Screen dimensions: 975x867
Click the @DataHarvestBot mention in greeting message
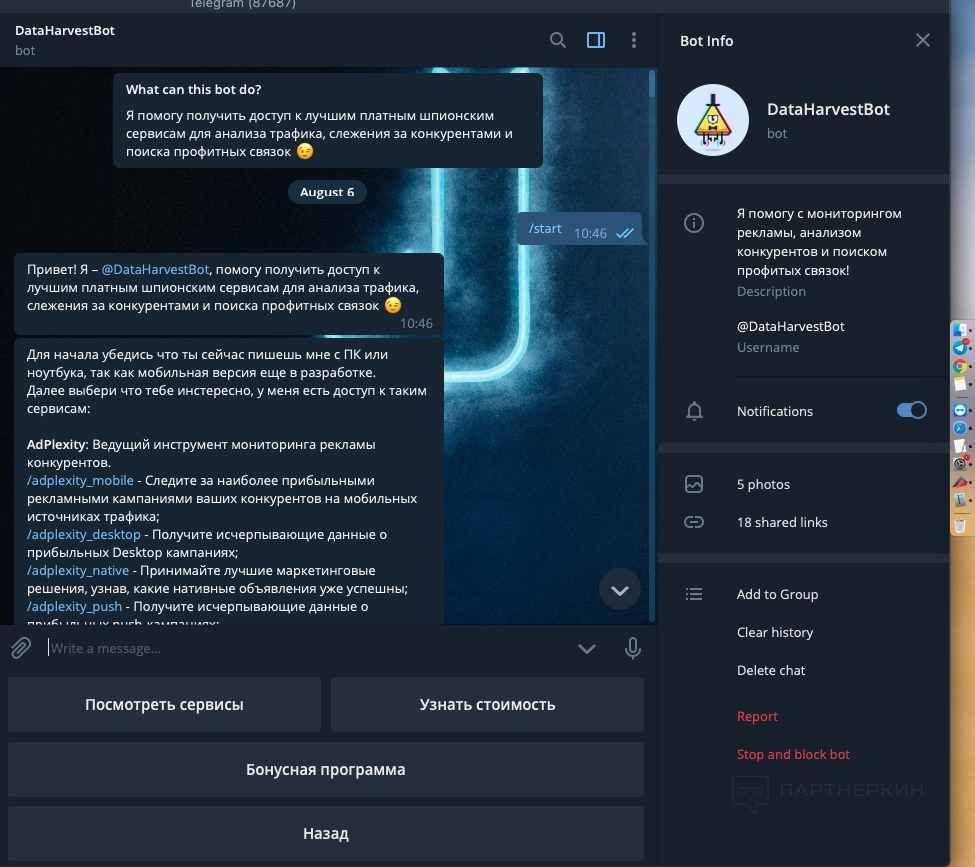155,269
